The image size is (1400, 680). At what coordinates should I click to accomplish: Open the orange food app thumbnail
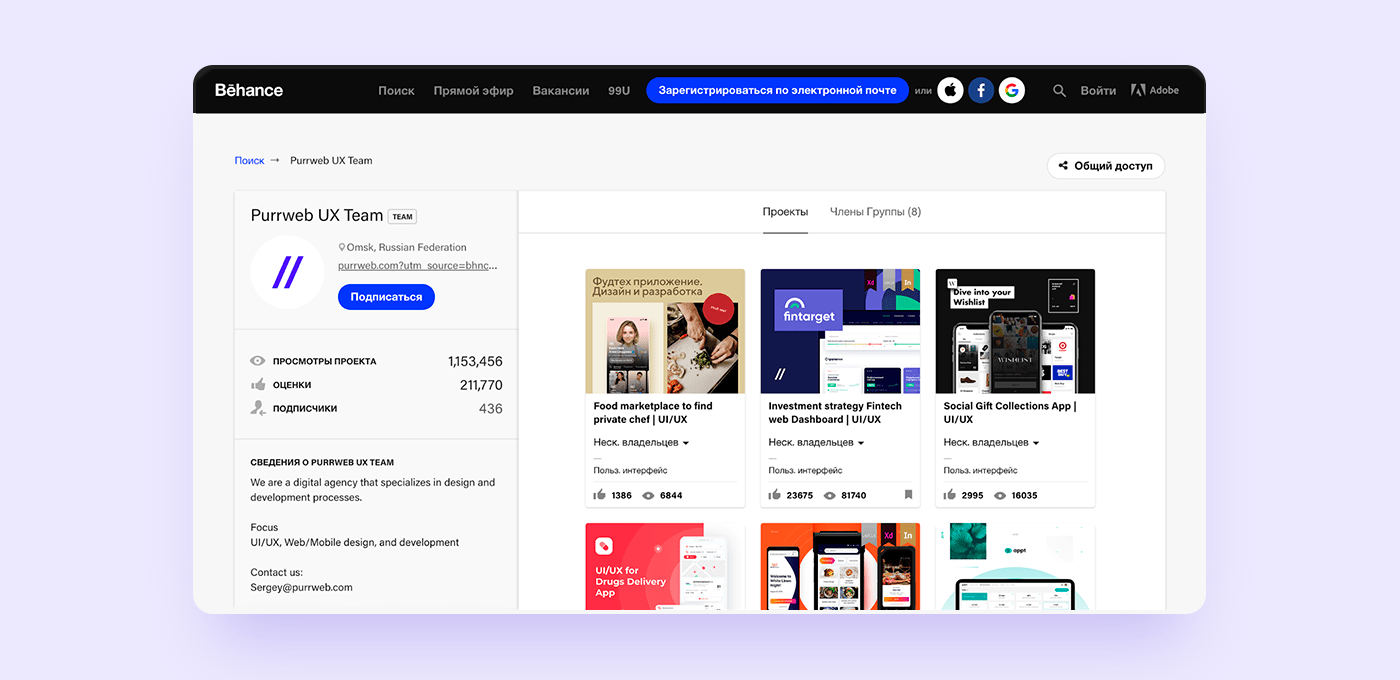pyautogui.click(x=840, y=567)
